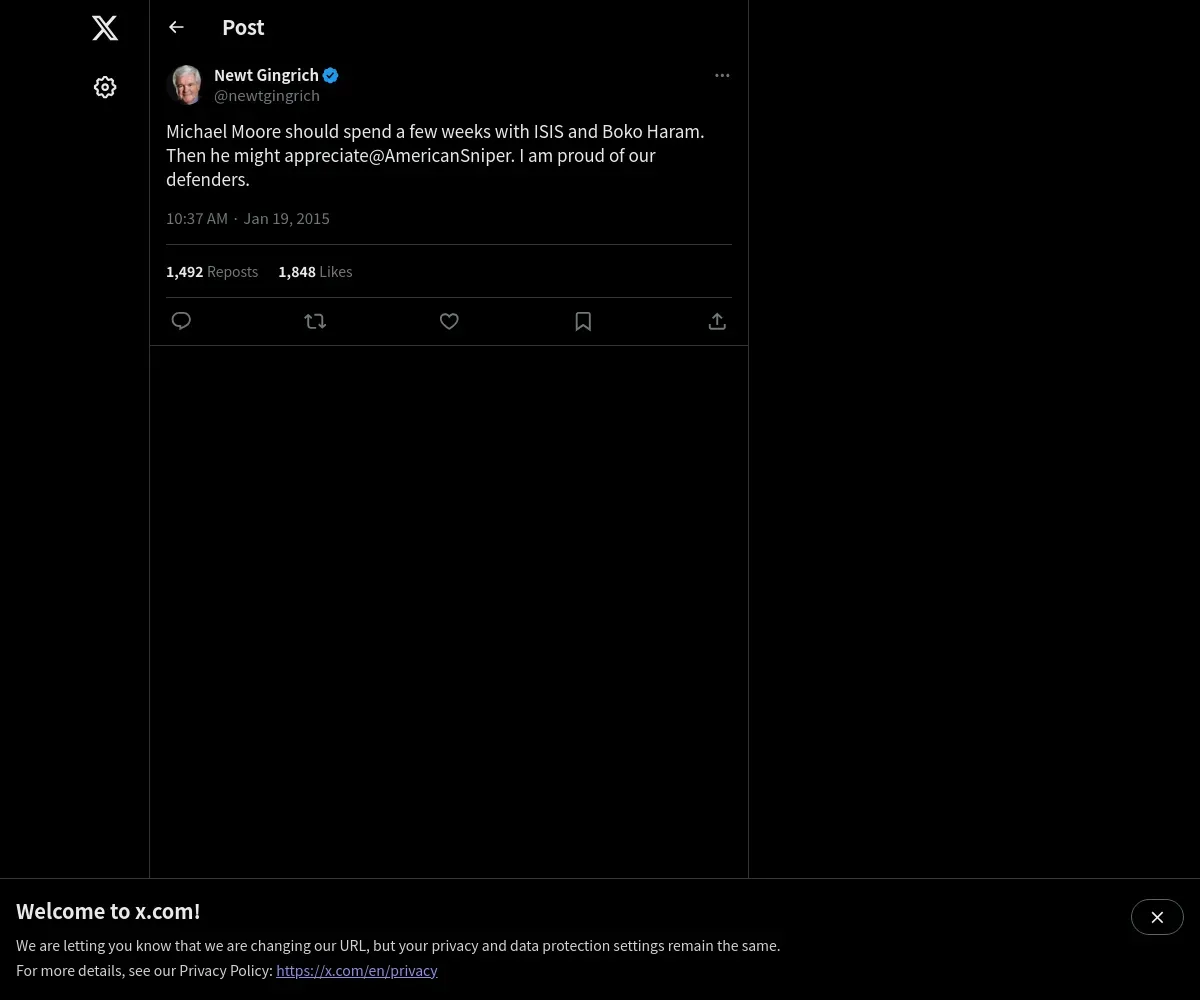The image size is (1200, 1000).
Task: Reply to the post via comment icon
Action: click(181, 321)
